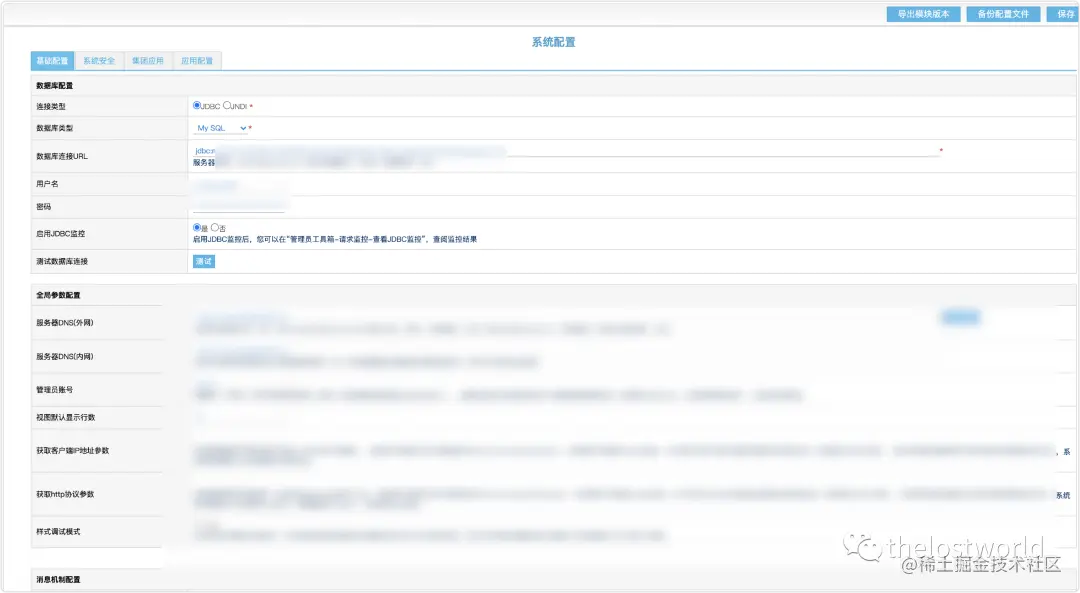Click the 系统配置 page title

(x=553, y=42)
